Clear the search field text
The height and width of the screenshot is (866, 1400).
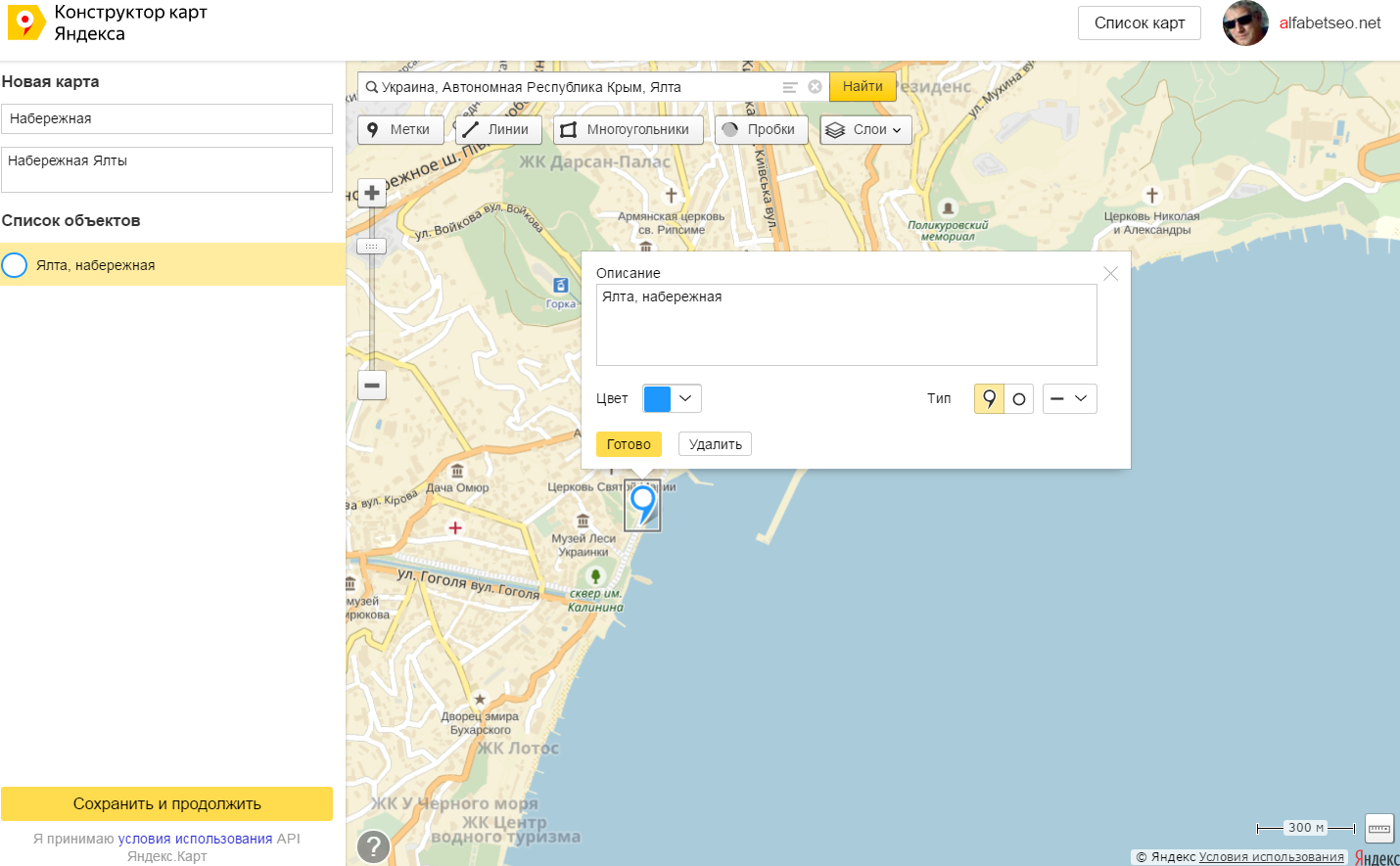pos(815,87)
